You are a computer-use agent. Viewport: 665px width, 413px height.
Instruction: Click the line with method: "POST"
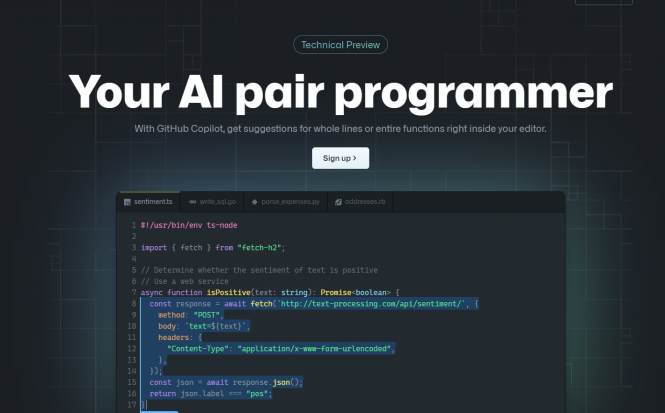(190, 315)
